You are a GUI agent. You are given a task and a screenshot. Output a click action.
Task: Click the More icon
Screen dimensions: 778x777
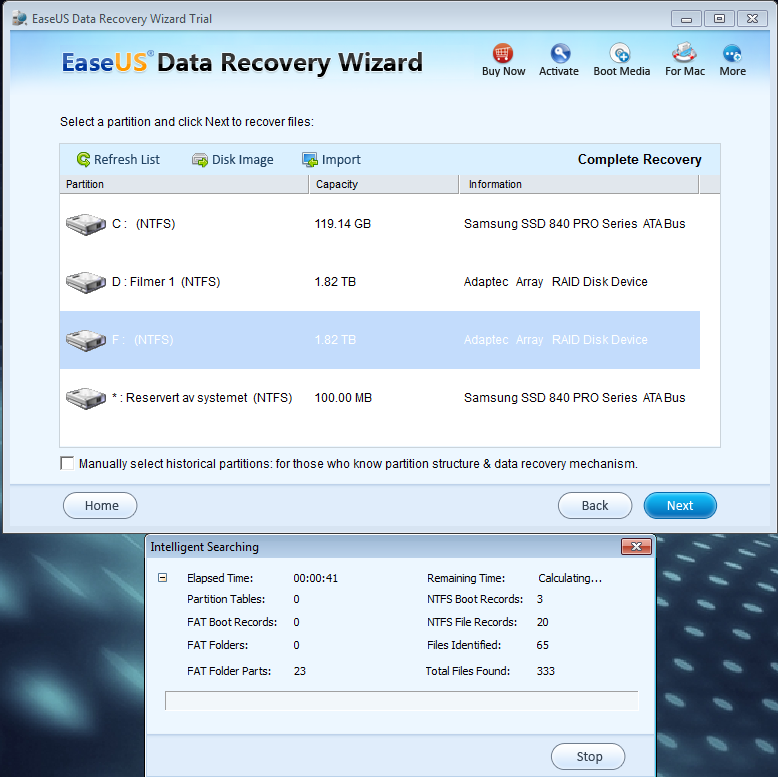(732, 53)
